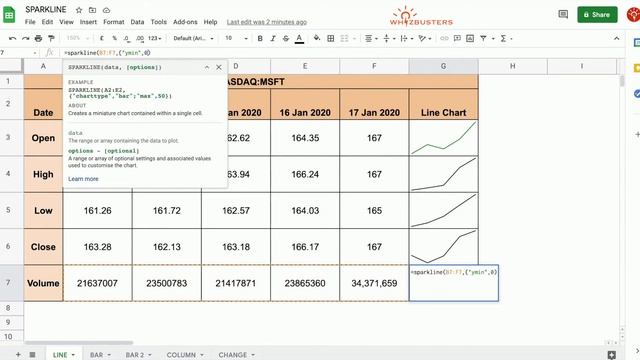The image size is (640, 360).
Task: Open the View menu
Action: pyautogui.click(x=66, y=22)
